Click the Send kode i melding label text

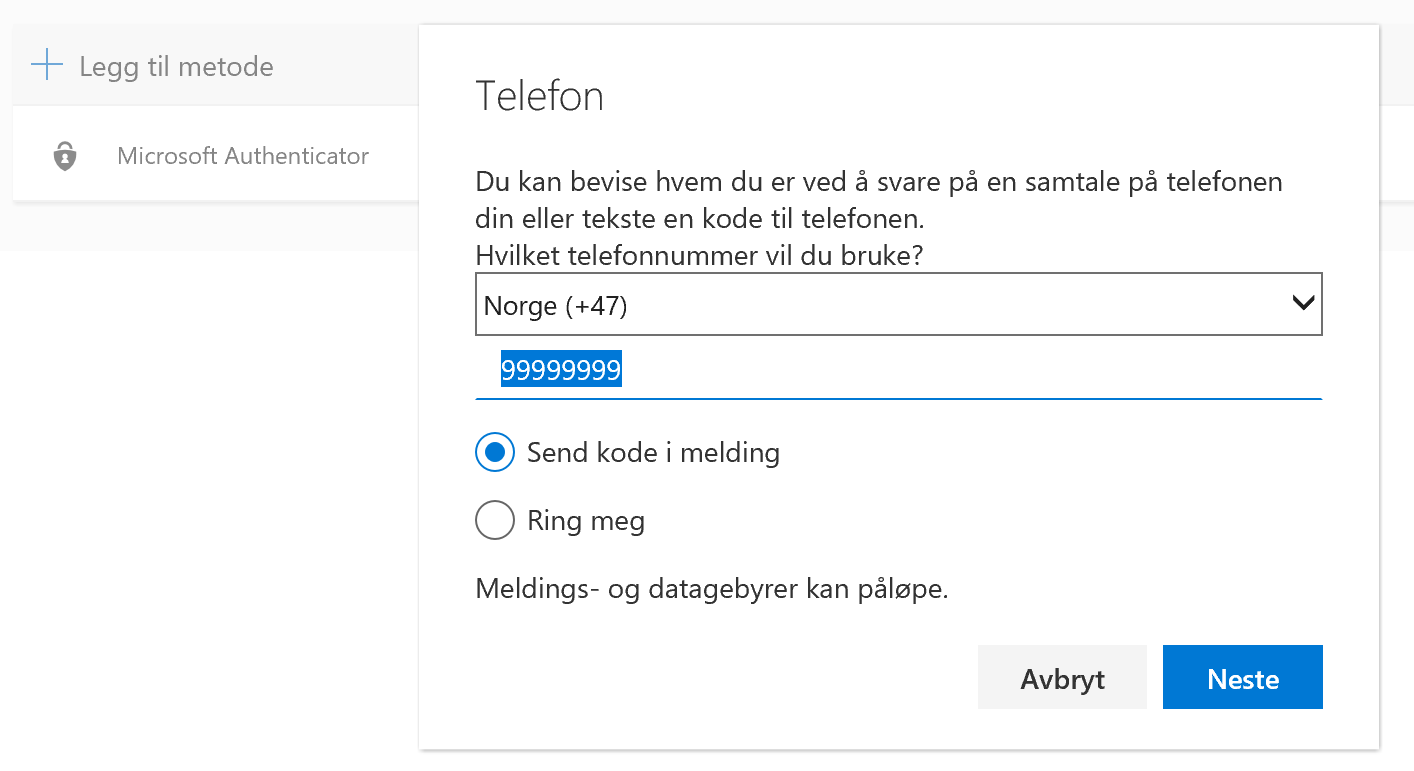point(653,452)
